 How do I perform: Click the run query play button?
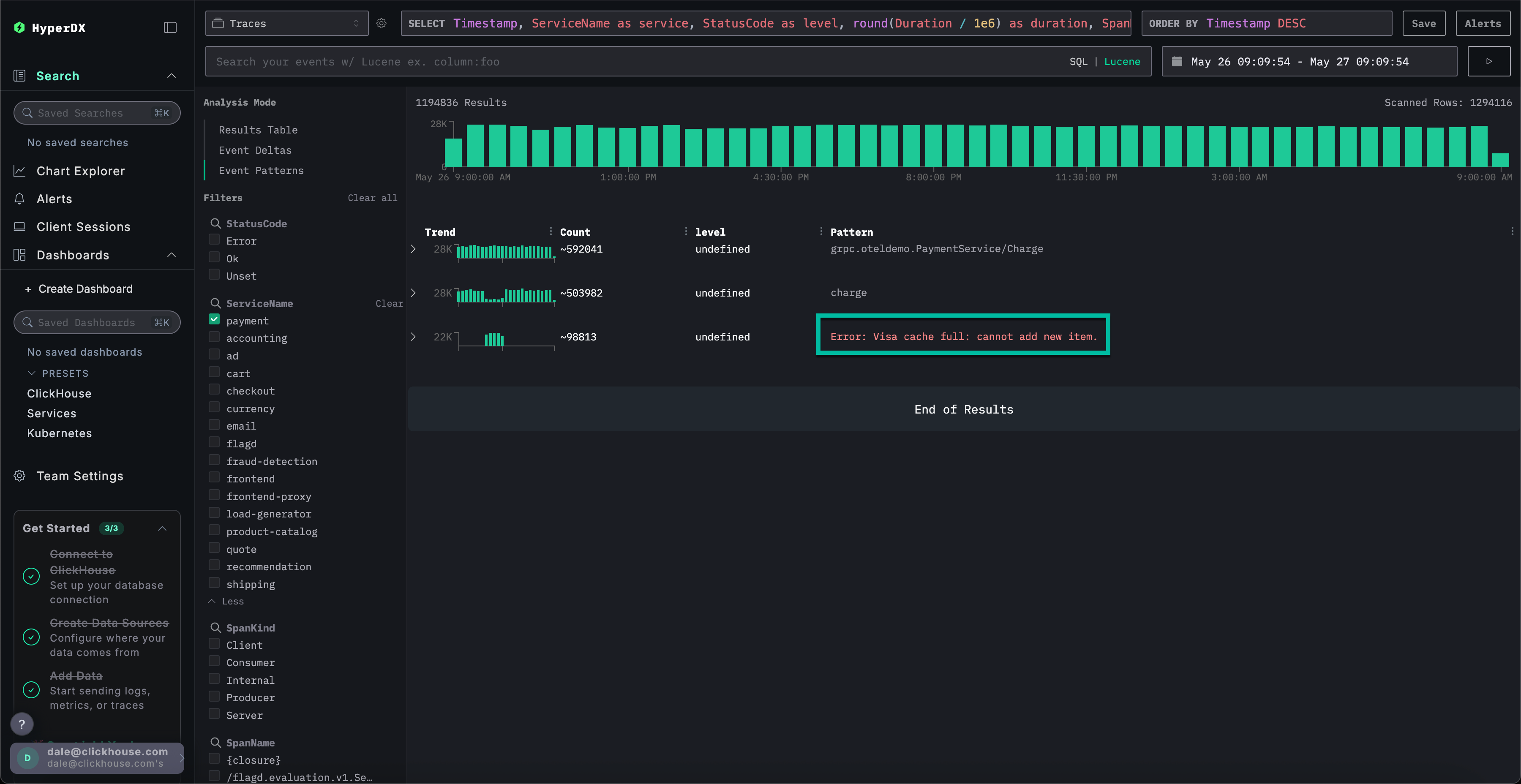coord(1488,61)
